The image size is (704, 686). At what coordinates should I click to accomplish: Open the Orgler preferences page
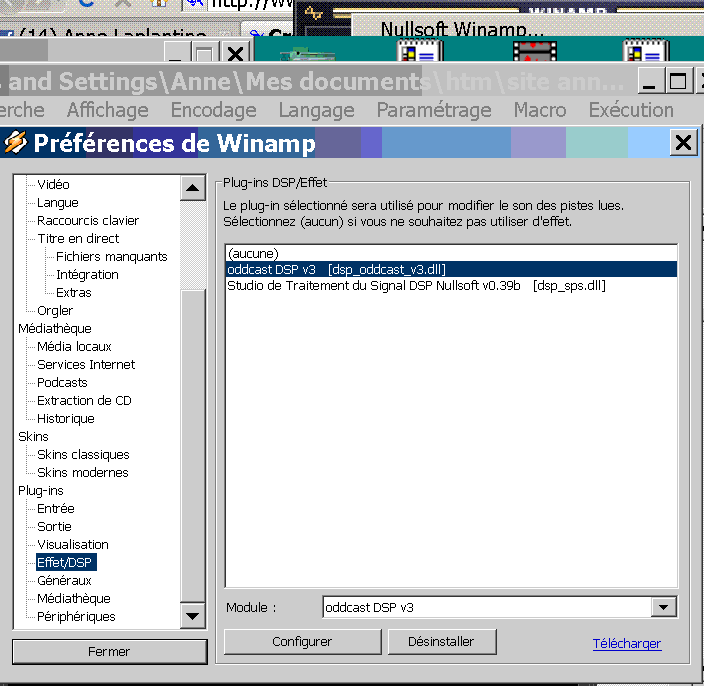55,310
